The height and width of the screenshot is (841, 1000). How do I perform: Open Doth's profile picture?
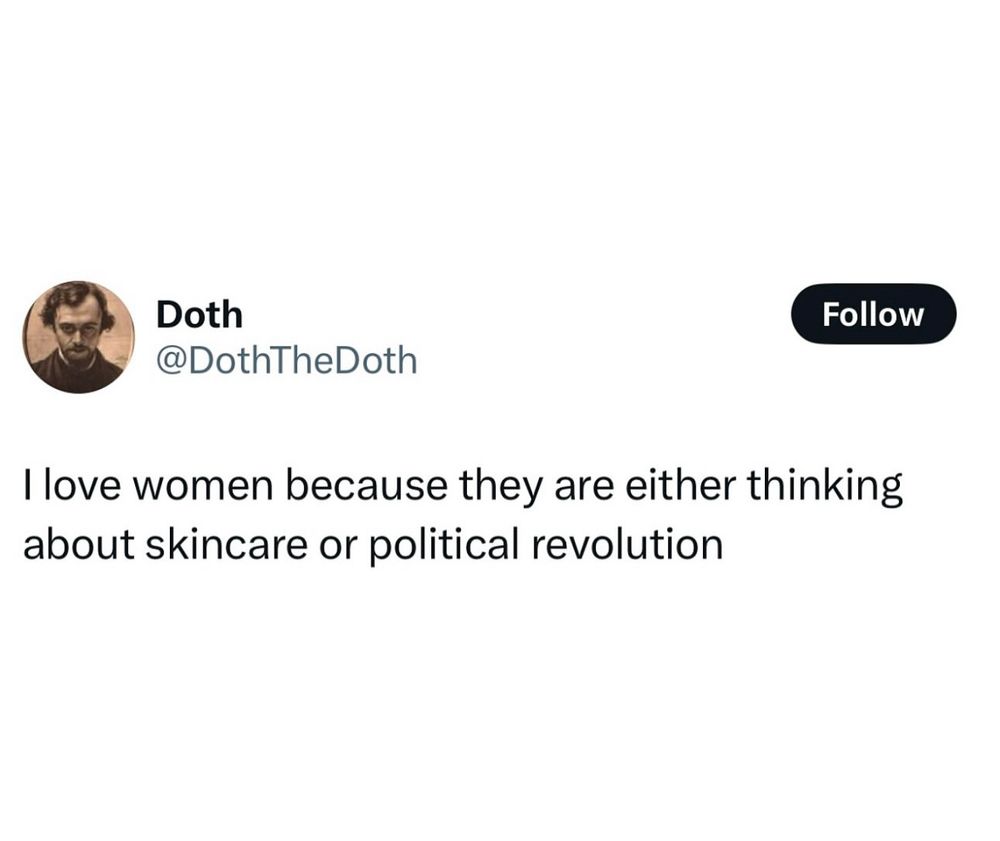coord(78,337)
